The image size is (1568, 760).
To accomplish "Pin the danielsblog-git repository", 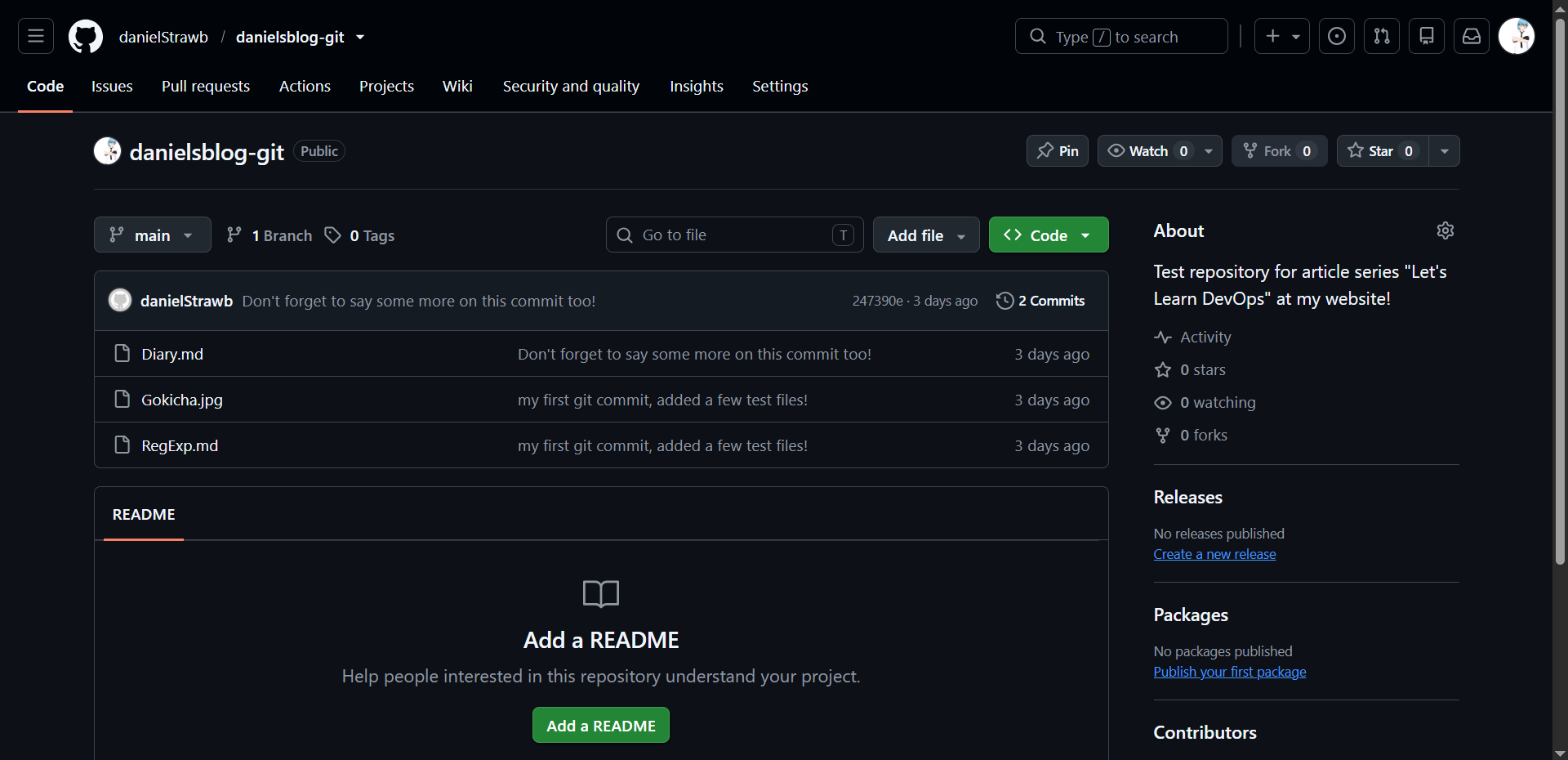I will (x=1058, y=151).
